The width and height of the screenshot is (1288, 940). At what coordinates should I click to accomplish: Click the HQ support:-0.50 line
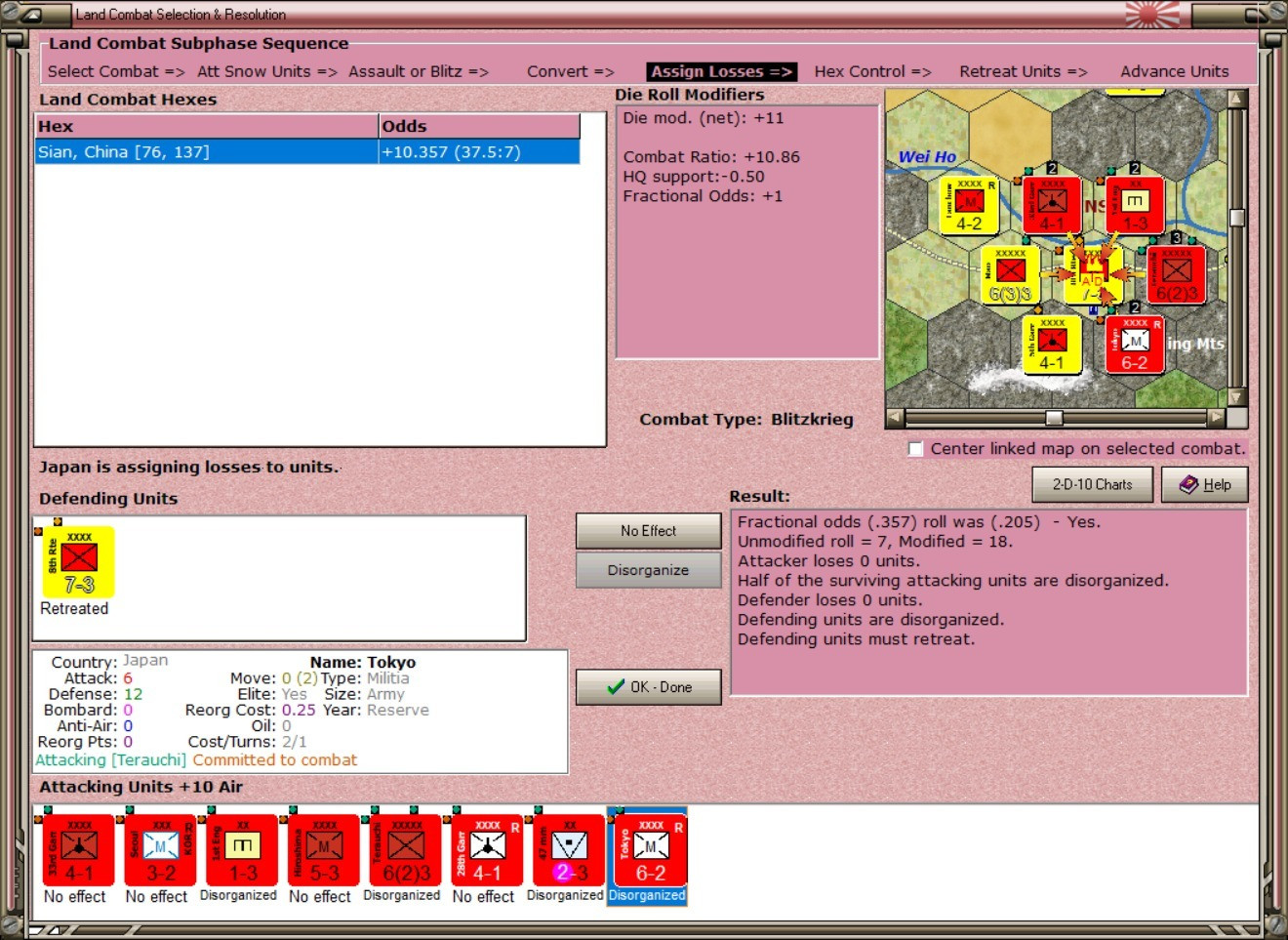694,177
